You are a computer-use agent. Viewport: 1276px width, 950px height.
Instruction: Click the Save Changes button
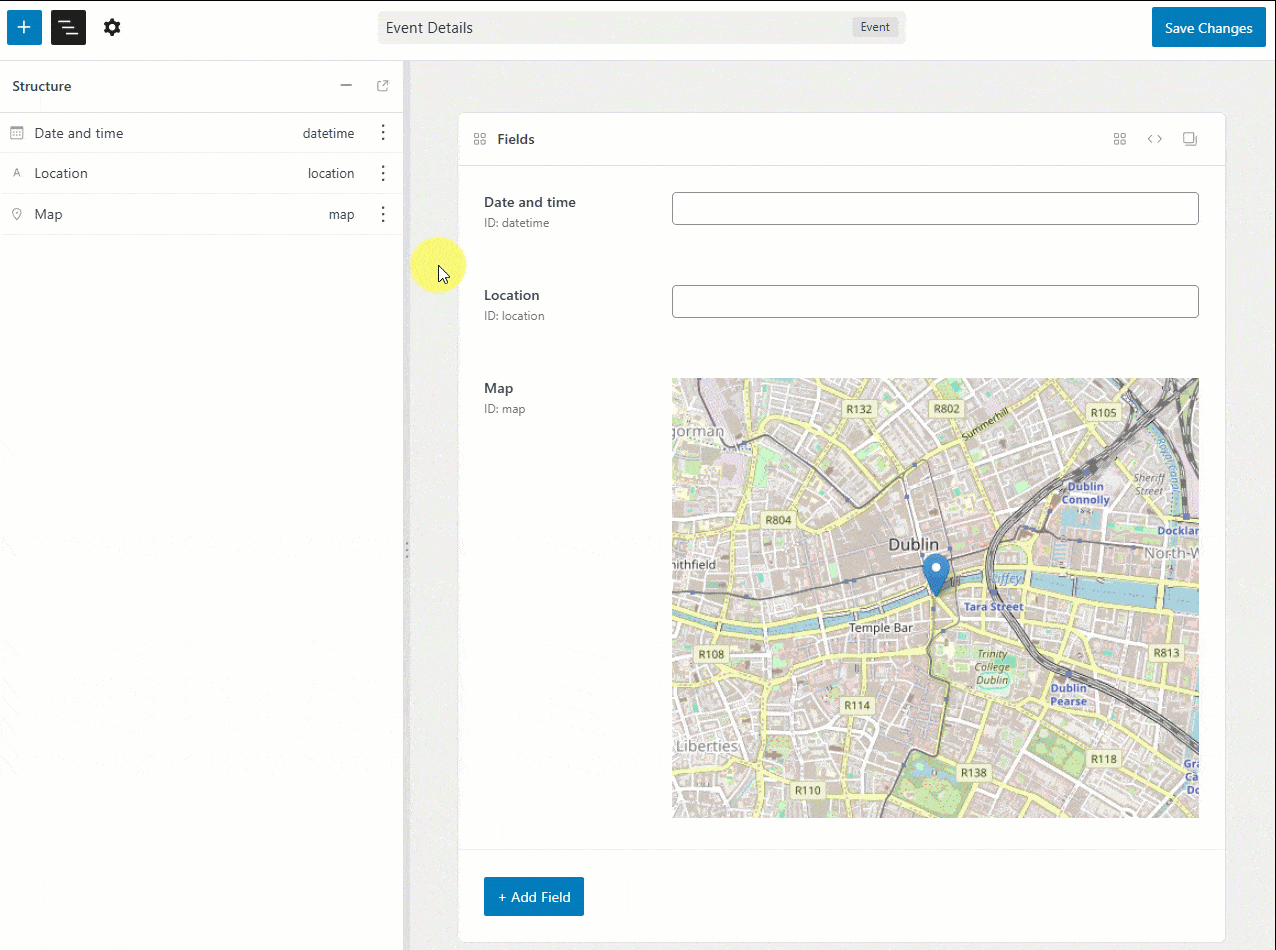[x=1208, y=28]
